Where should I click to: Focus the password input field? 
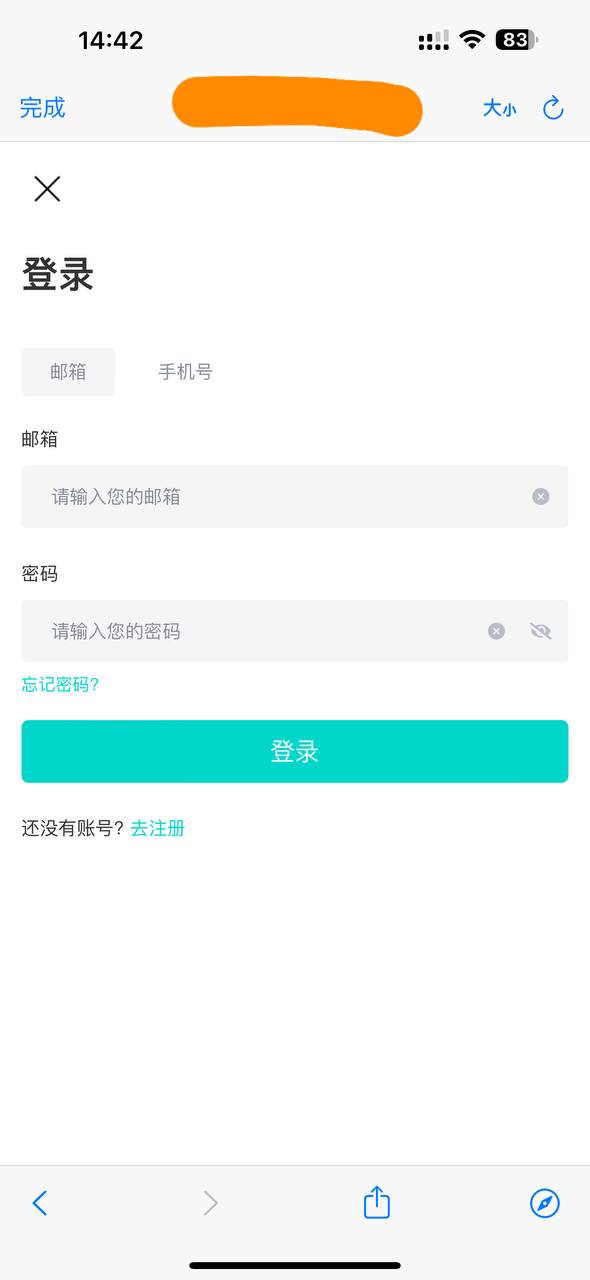[250, 630]
